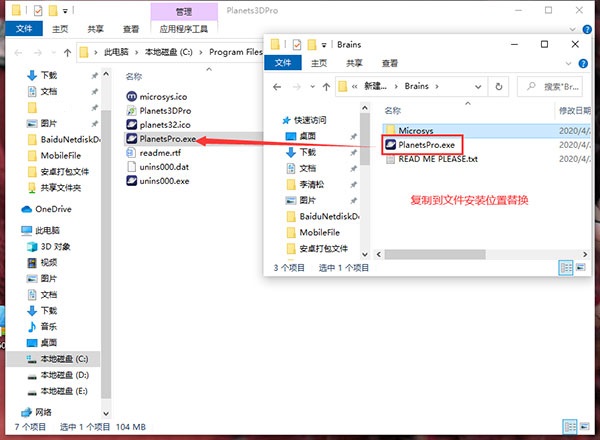600x440 pixels.
Task: Select unins000.exe file
Action: pyautogui.click(x=158, y=181)
